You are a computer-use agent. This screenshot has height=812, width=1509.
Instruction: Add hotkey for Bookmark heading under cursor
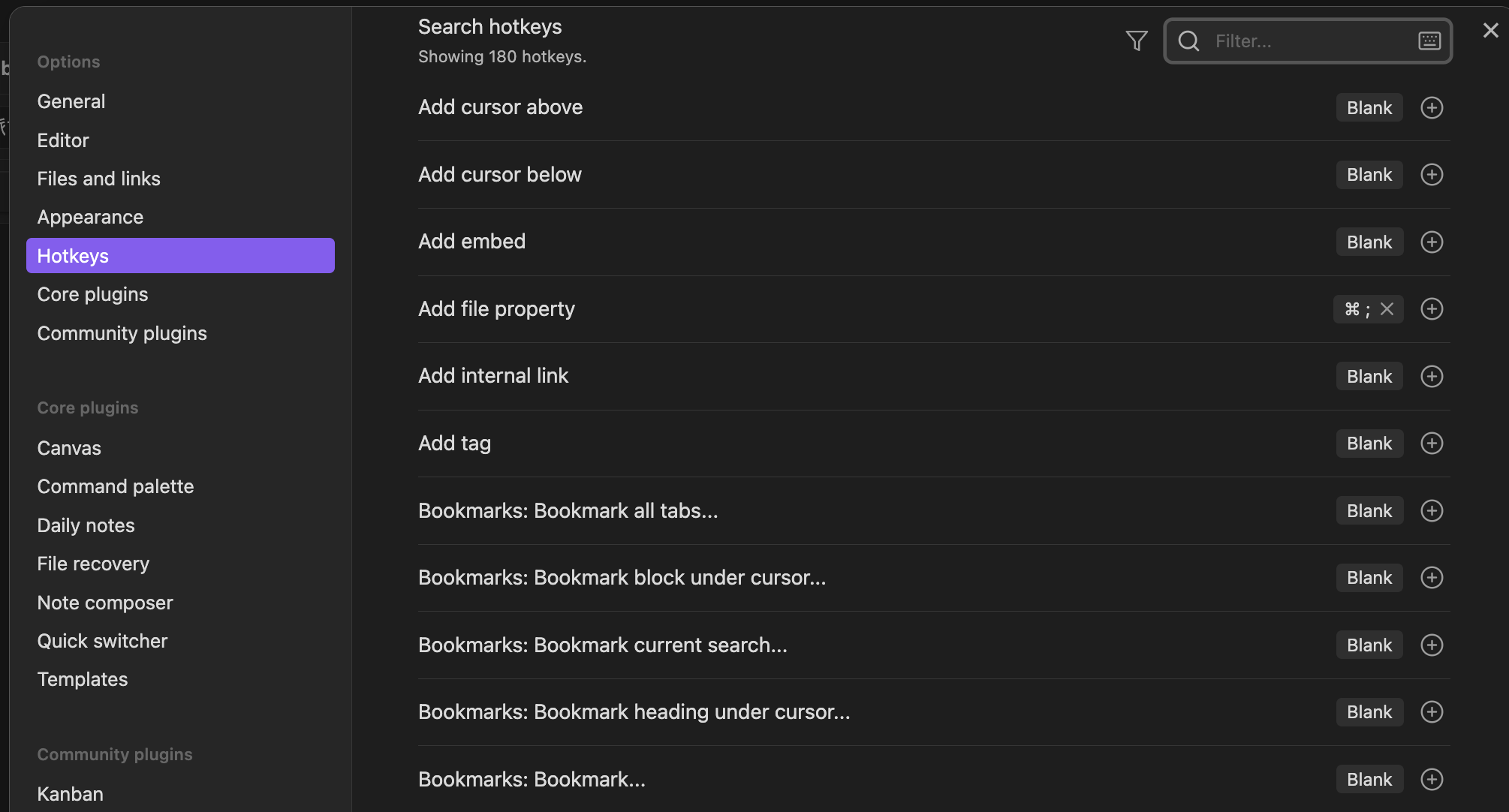click(1432, 712)
